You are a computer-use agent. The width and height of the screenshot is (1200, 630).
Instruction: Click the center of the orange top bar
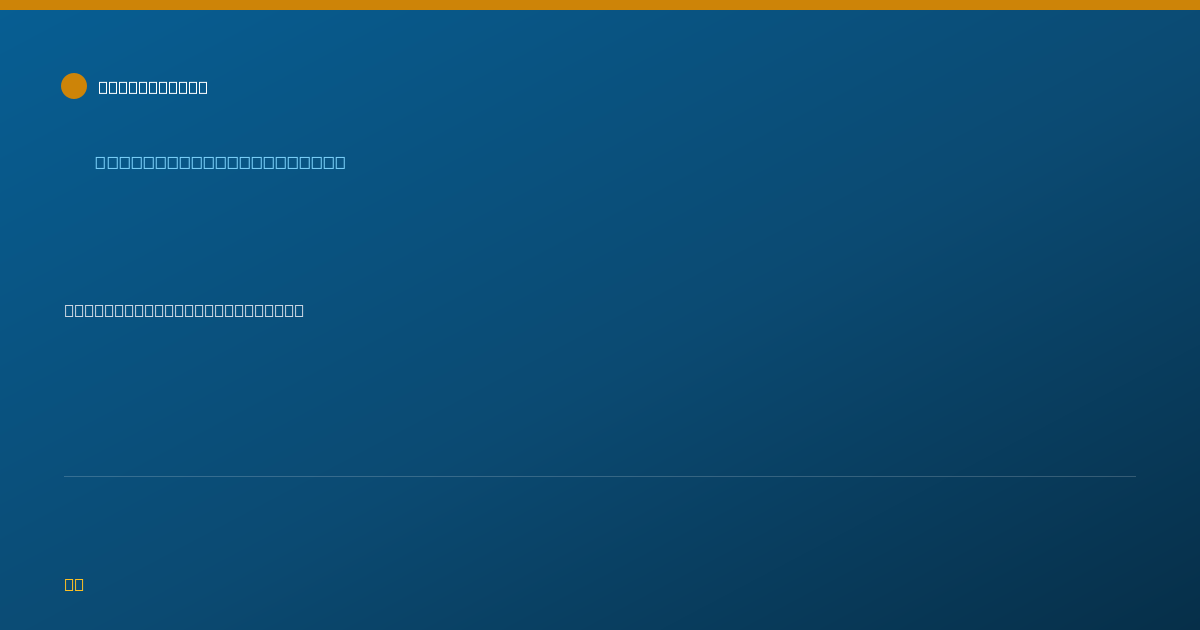pyautogui.click(x=600, y=5)
